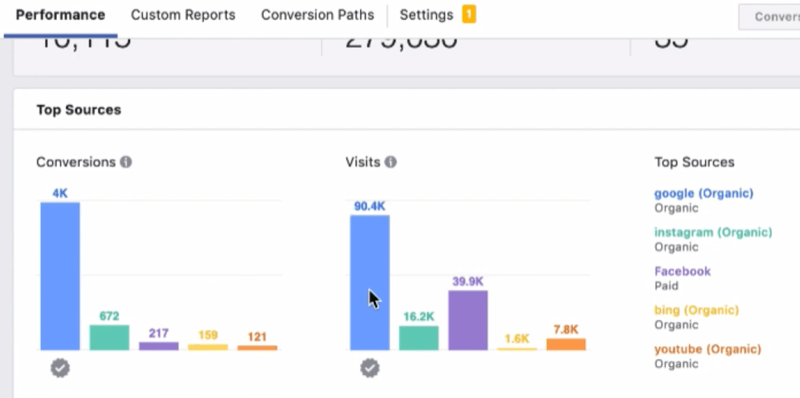This screenshot has width=800, height=398.
Task: Open the instagram (Organic) source link
Action: pos(713,233)
